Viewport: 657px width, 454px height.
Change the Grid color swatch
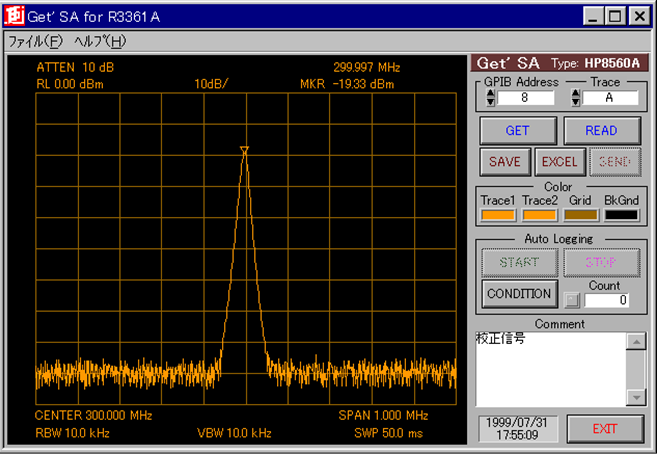[x=580, y=215]
